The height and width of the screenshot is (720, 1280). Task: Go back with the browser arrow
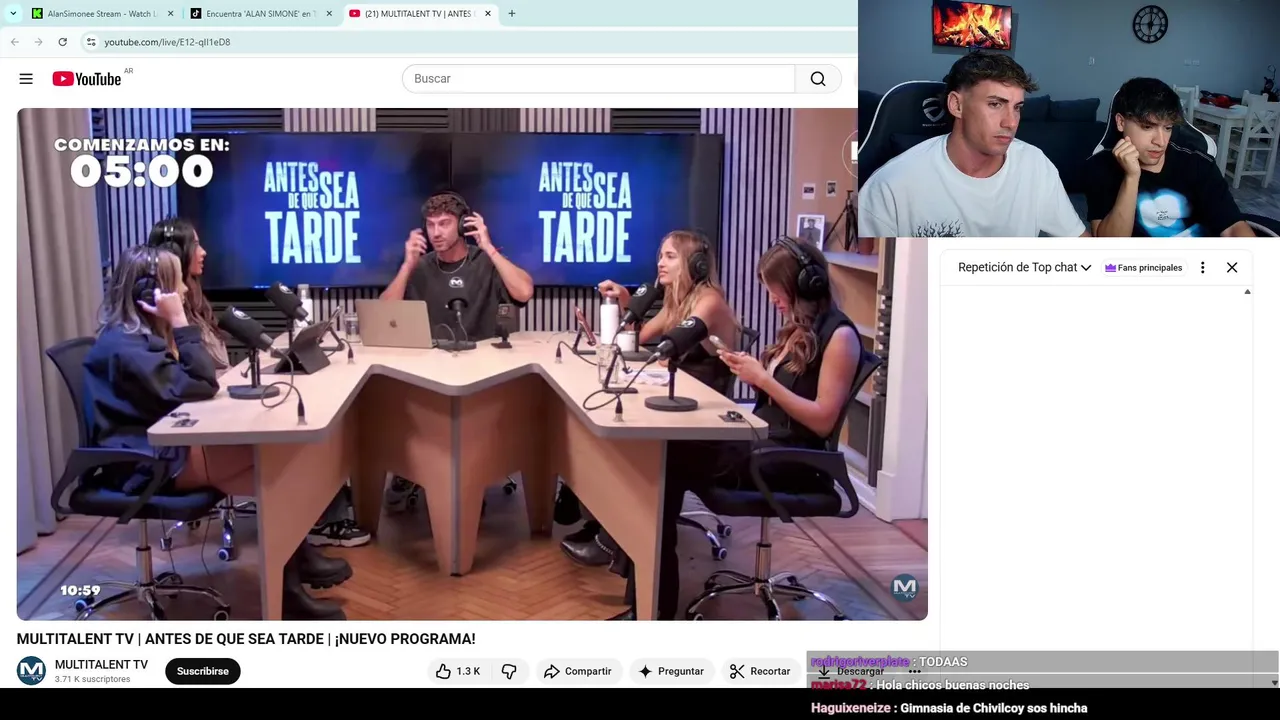click(x=15, y=42)
